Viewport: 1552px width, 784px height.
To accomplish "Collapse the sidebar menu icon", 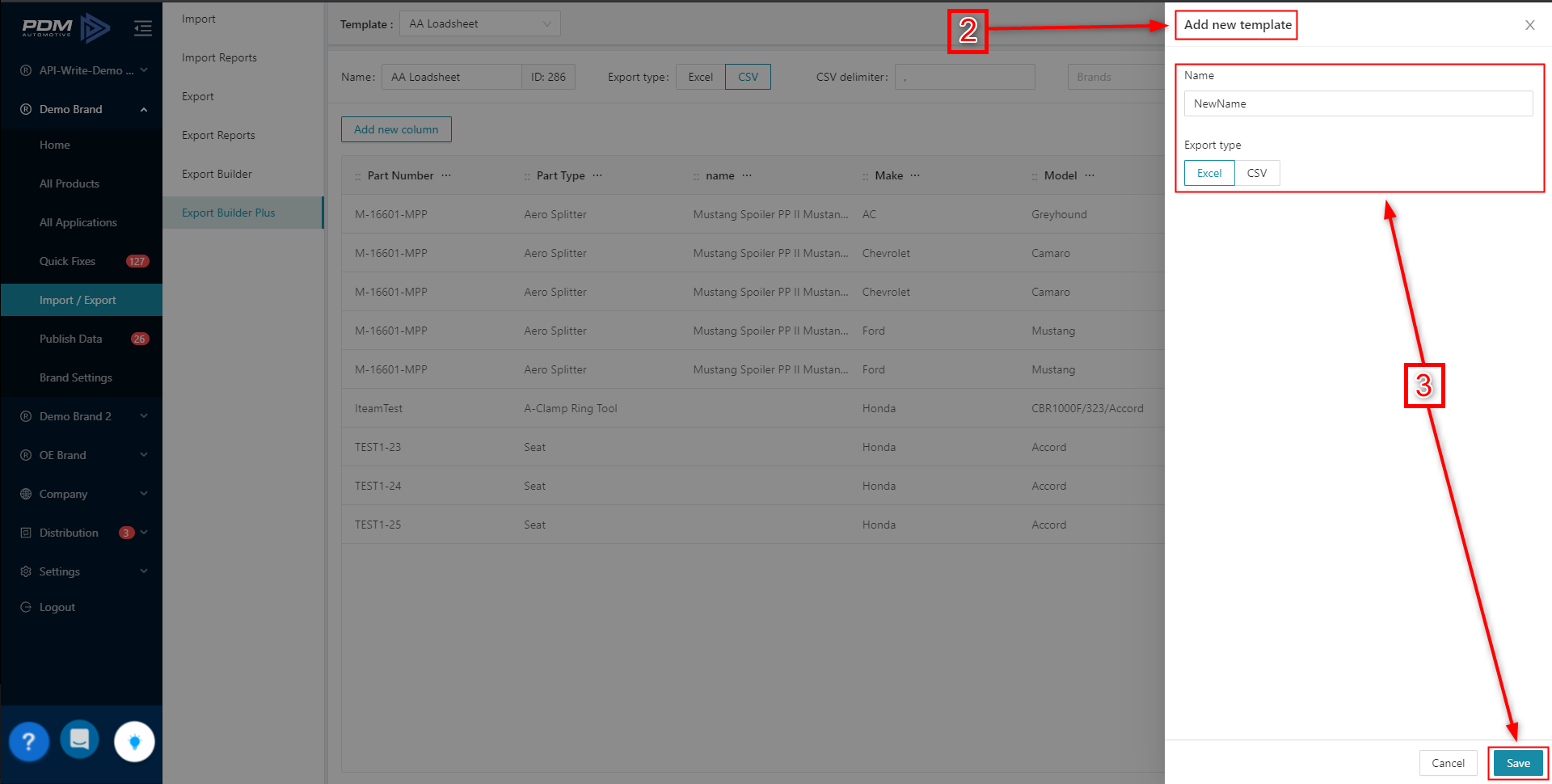I will [x=143, y=28].
